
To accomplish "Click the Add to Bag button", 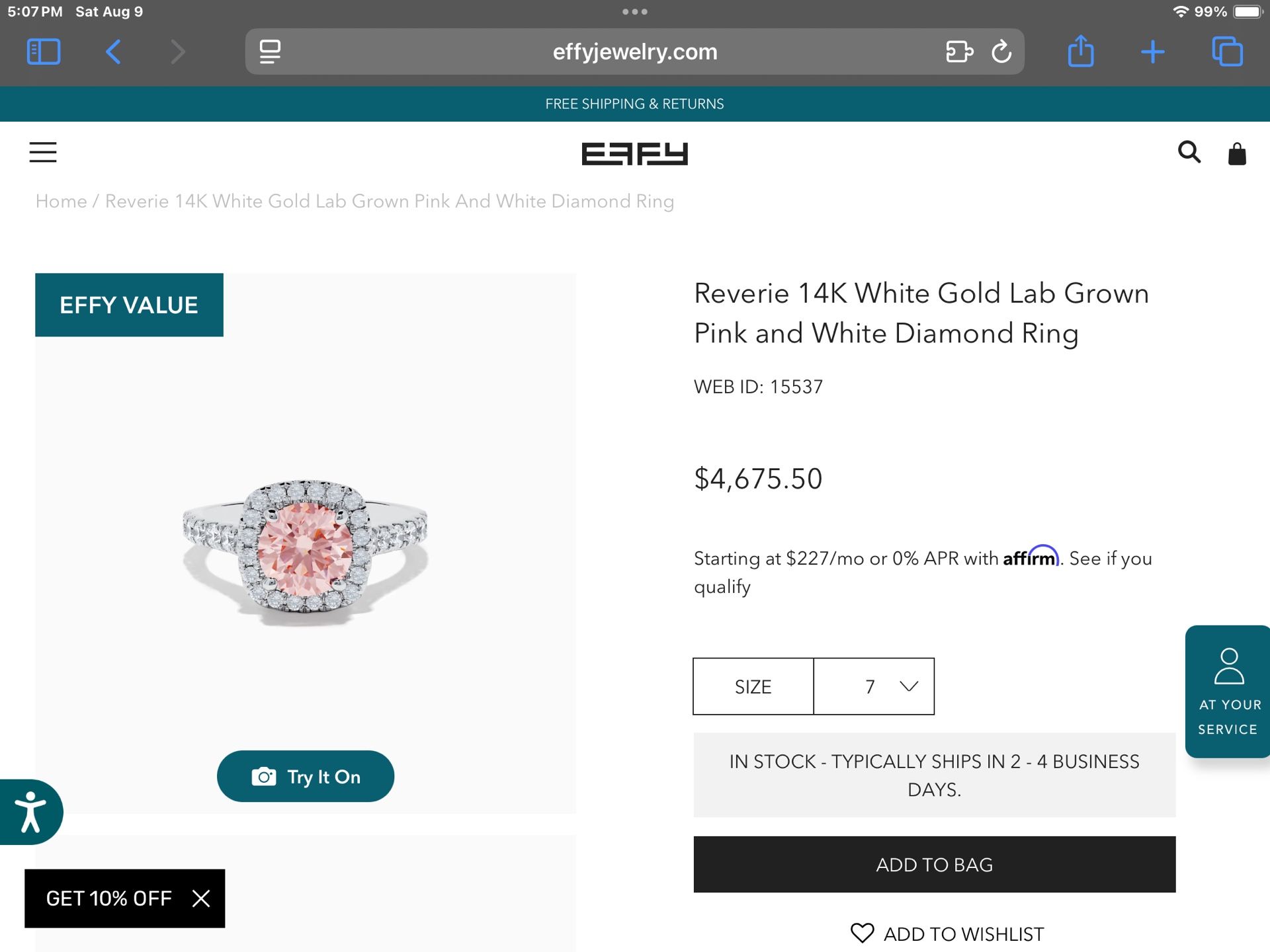I will pos(934,864).
